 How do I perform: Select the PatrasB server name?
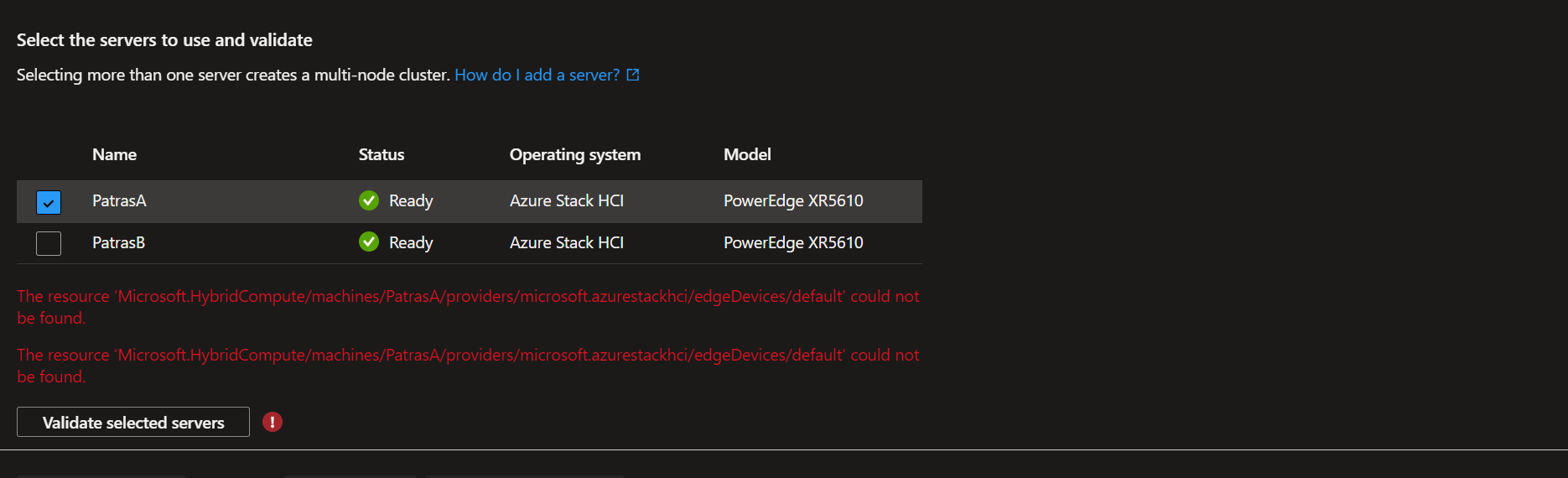pos(118,242)
